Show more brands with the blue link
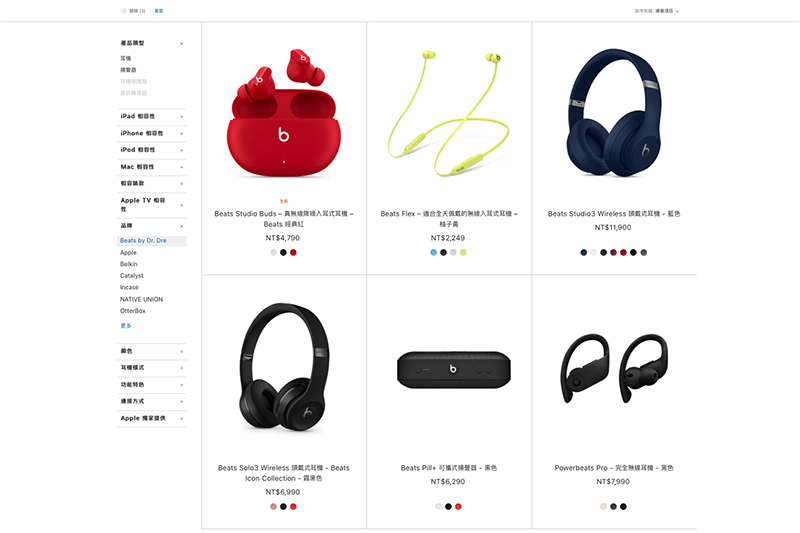Screen dimensions: 800x533 [126, 325]
